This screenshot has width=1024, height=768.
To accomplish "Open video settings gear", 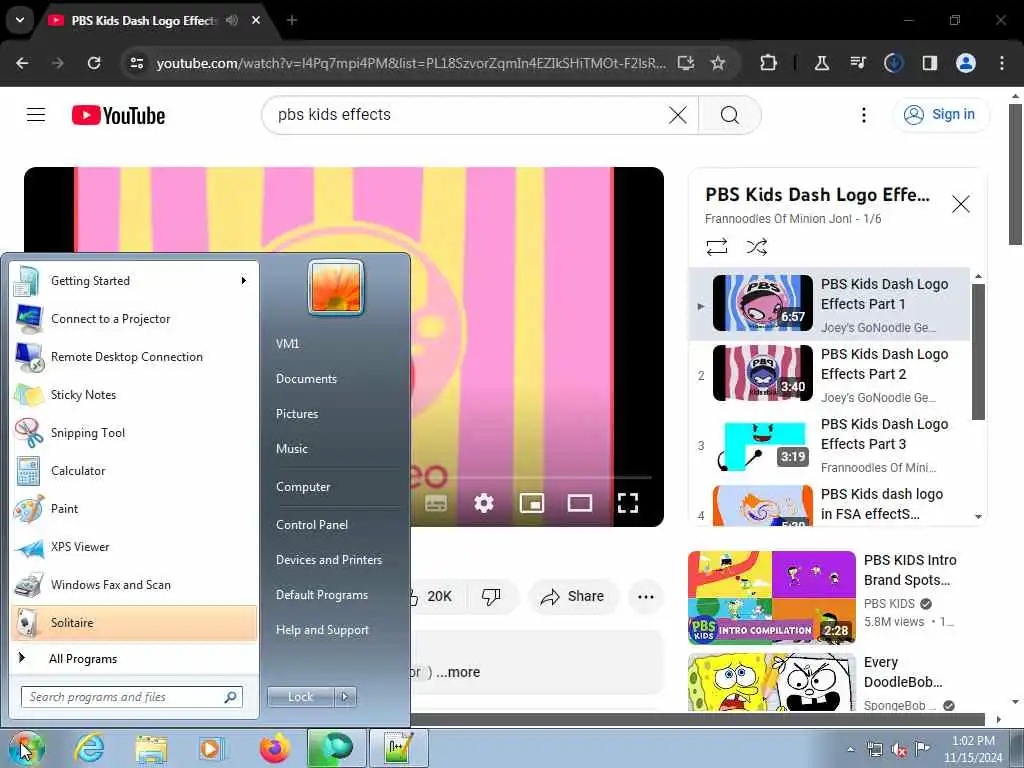I will coord(484,503).
